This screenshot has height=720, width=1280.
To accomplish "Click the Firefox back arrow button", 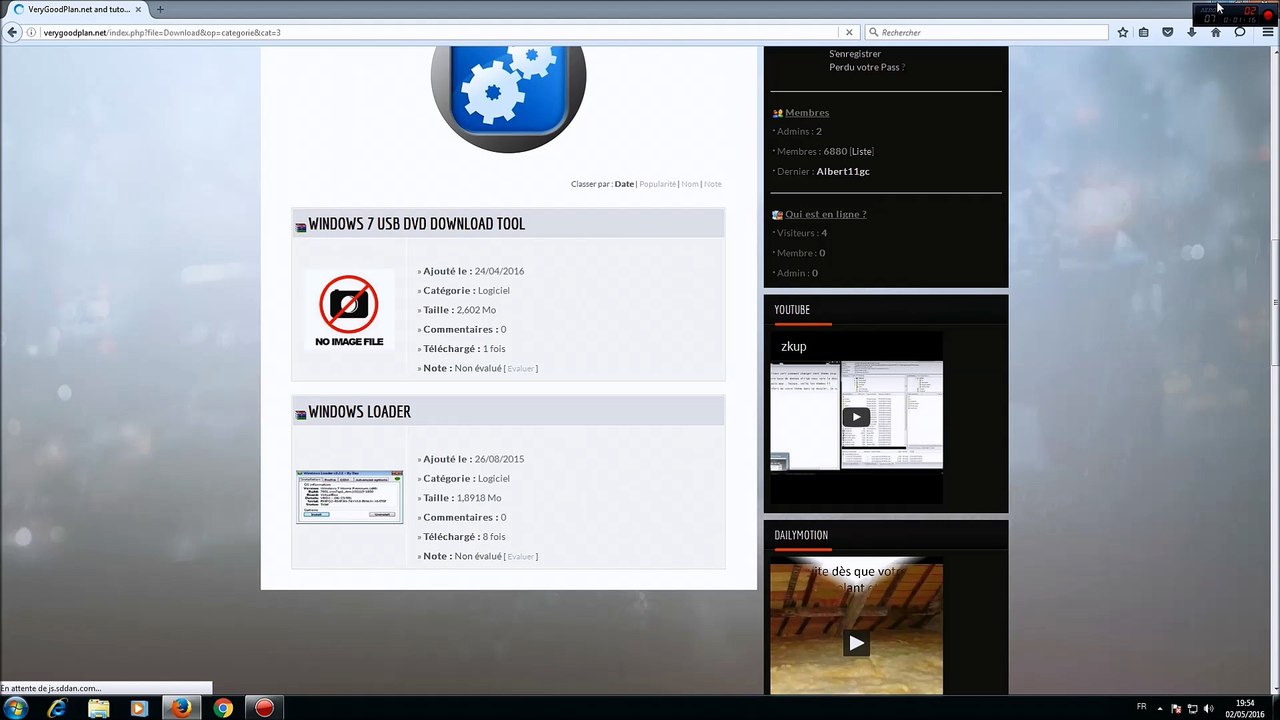I will [x=12, y=32].
